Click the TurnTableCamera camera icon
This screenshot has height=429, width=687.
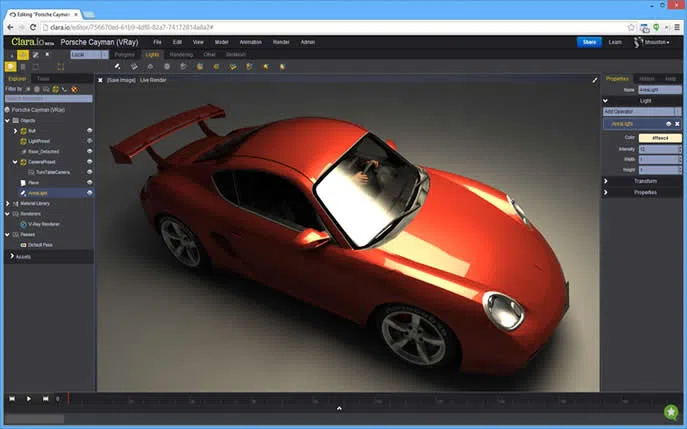(x=32, y=172)
